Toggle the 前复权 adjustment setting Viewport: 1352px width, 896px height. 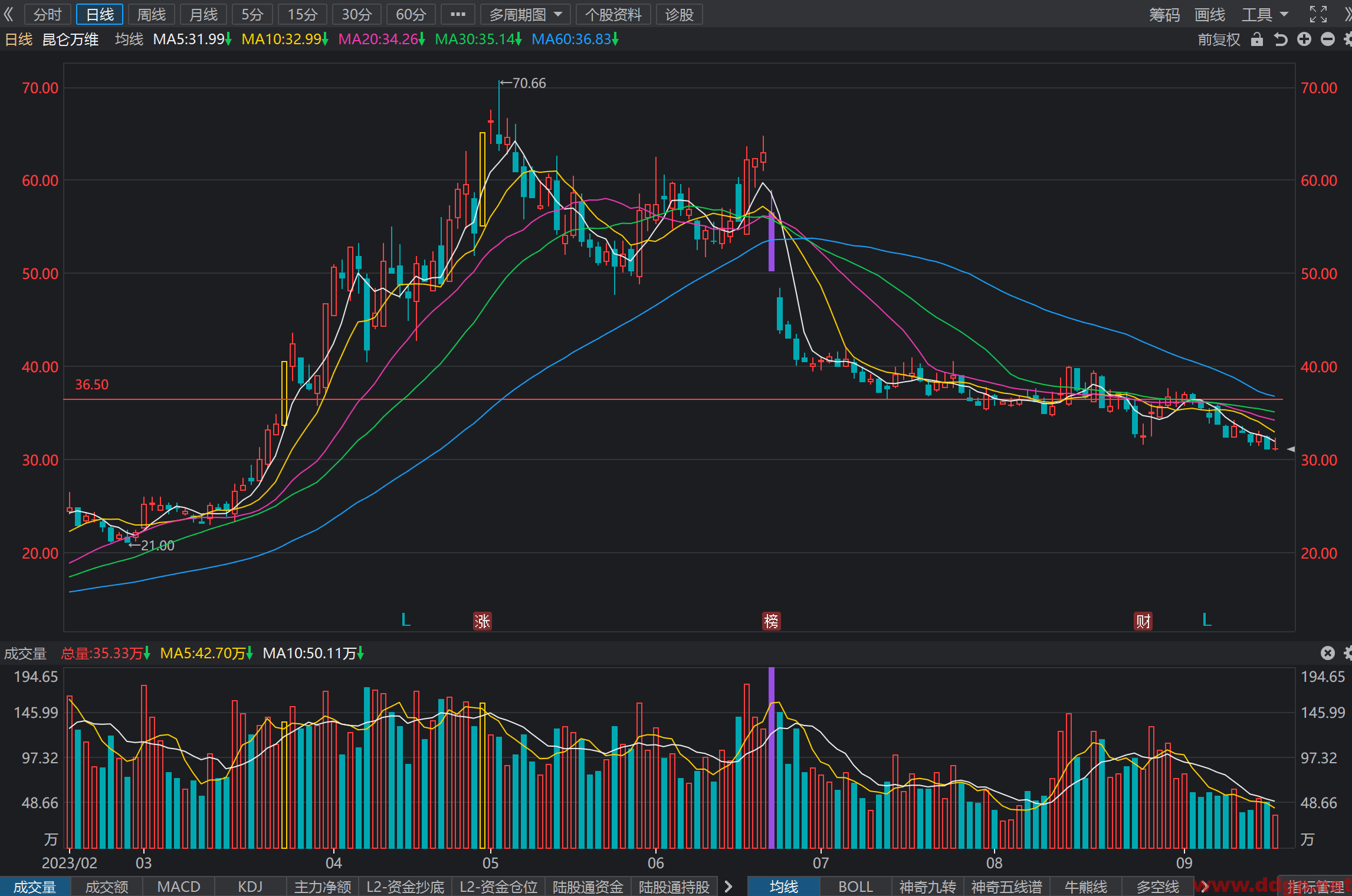click(1219, 40)
